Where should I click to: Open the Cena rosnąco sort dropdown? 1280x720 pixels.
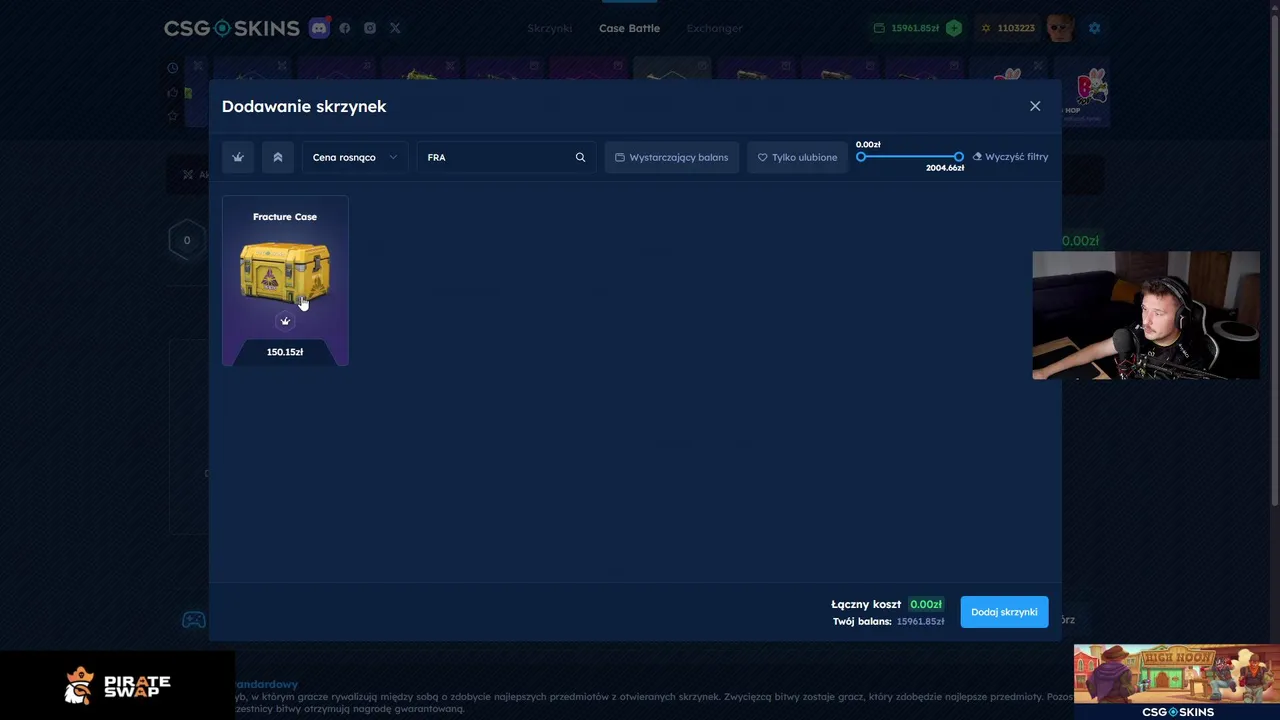point(355,157)
